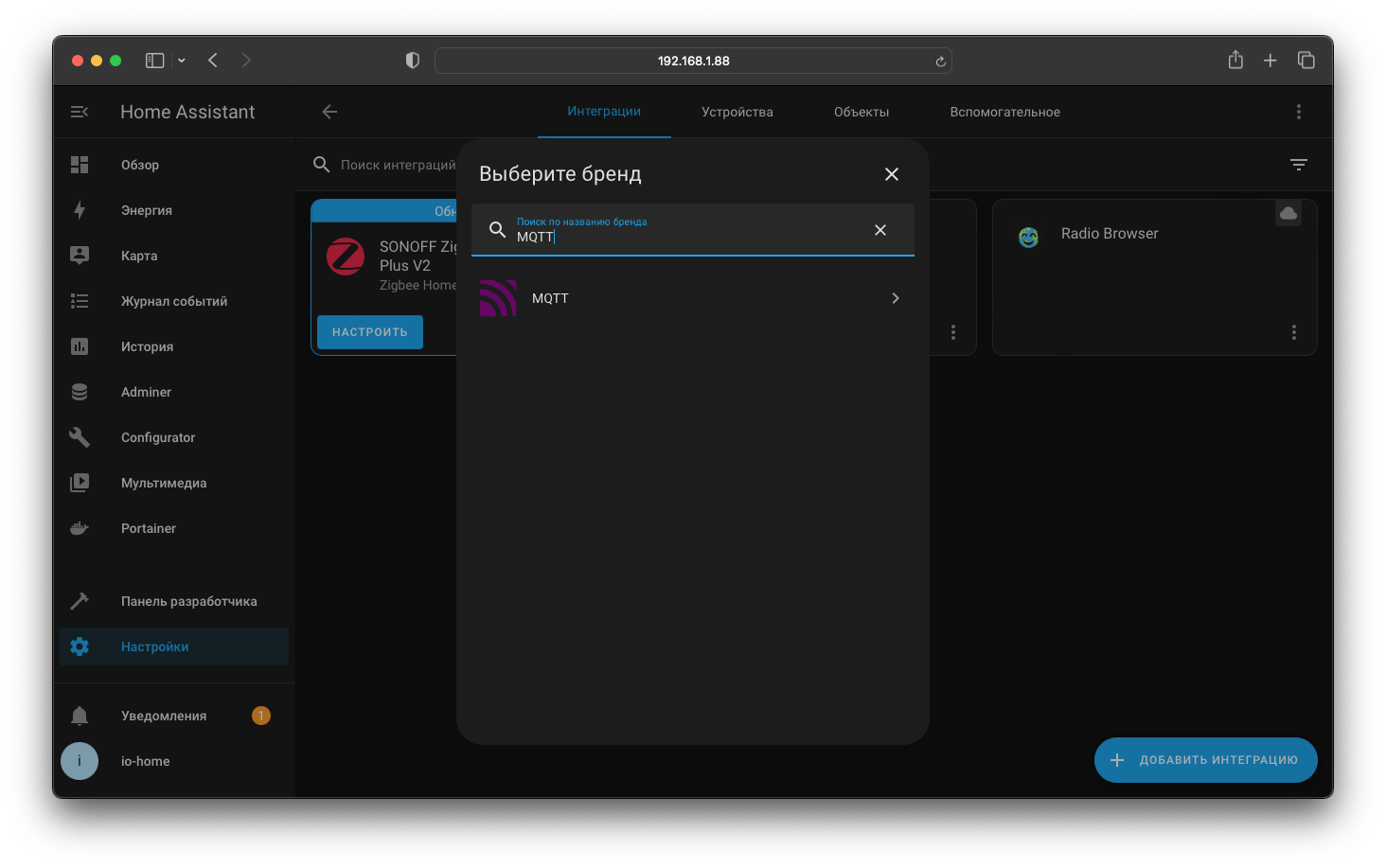Open the Энергия energy dashboard
This screenshot has width=1386, height=868.
(146, 210)
